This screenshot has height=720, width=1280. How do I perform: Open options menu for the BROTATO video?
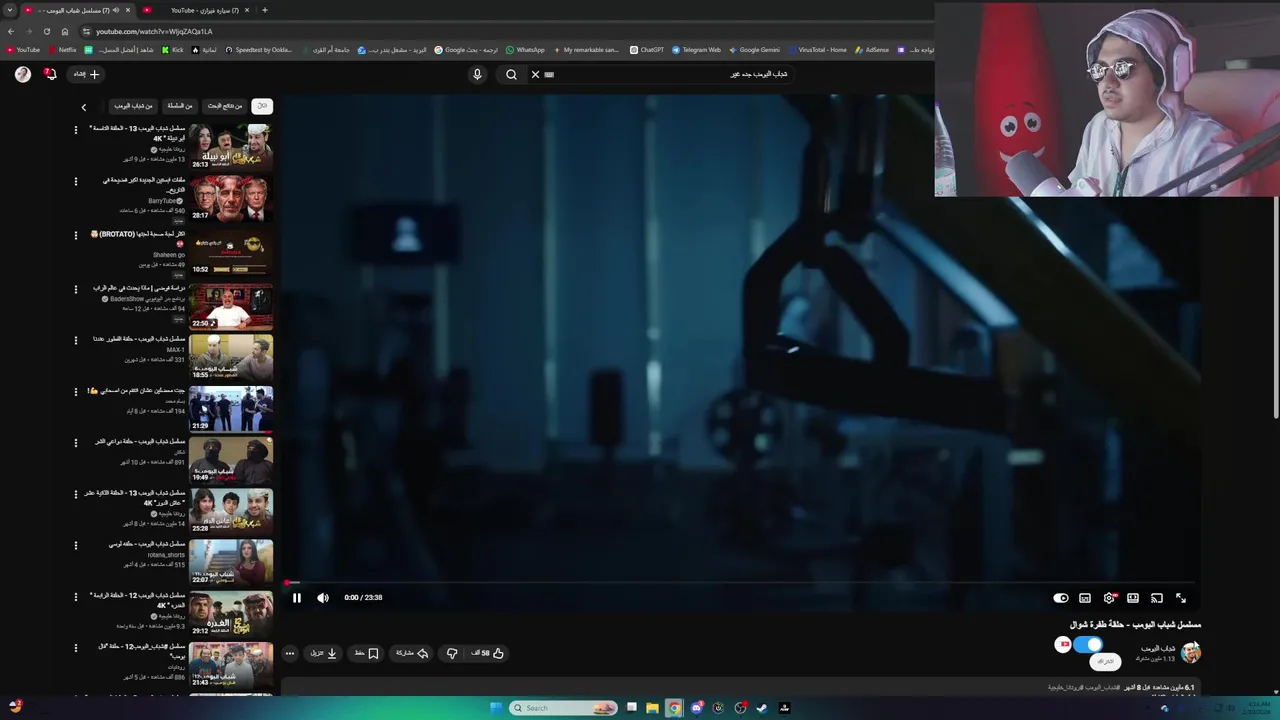point(76,235)
